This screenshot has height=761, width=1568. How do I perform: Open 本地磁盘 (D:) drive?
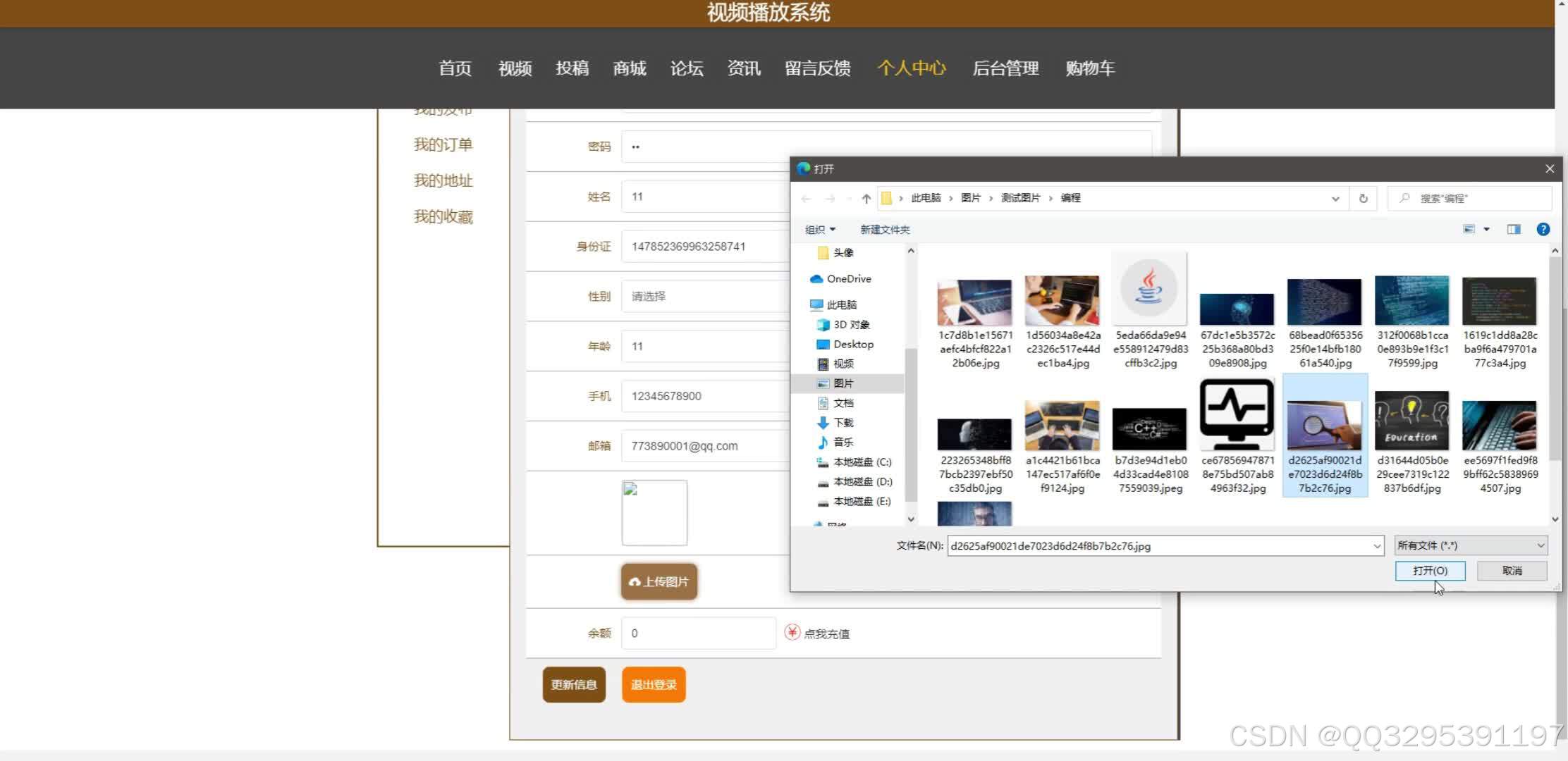click(855, 482)
